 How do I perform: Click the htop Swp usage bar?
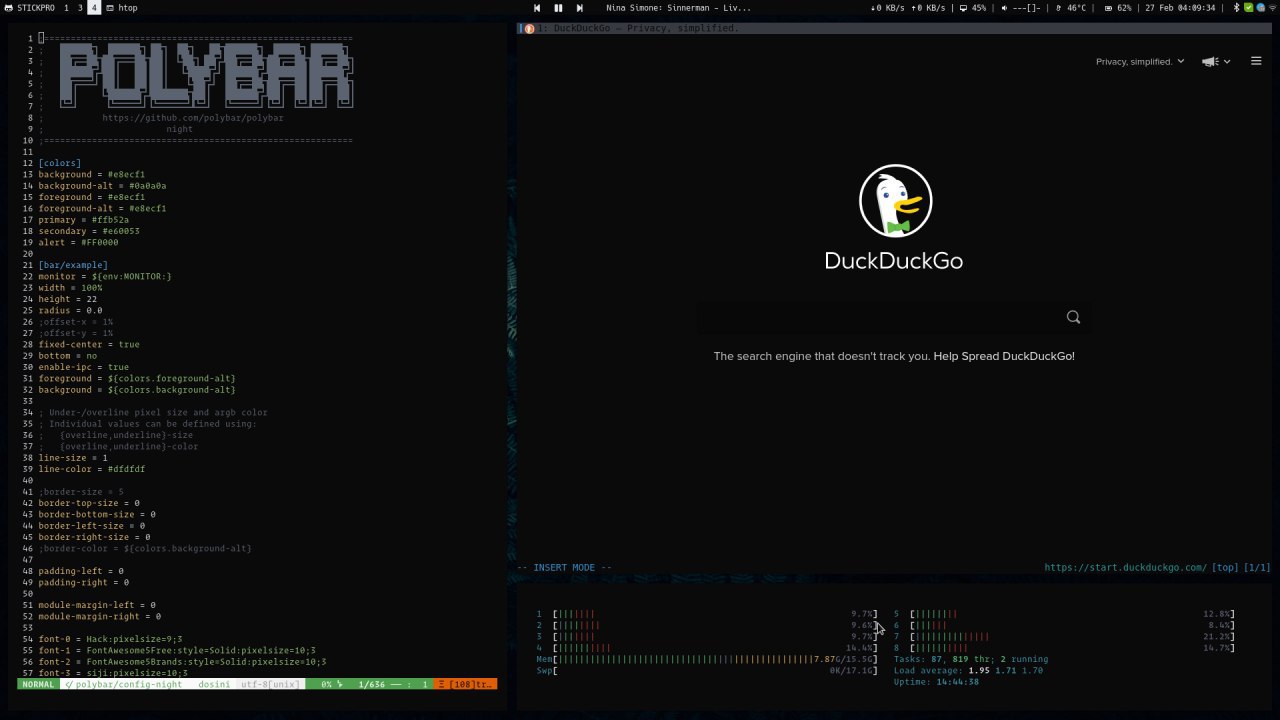(707, 670)
